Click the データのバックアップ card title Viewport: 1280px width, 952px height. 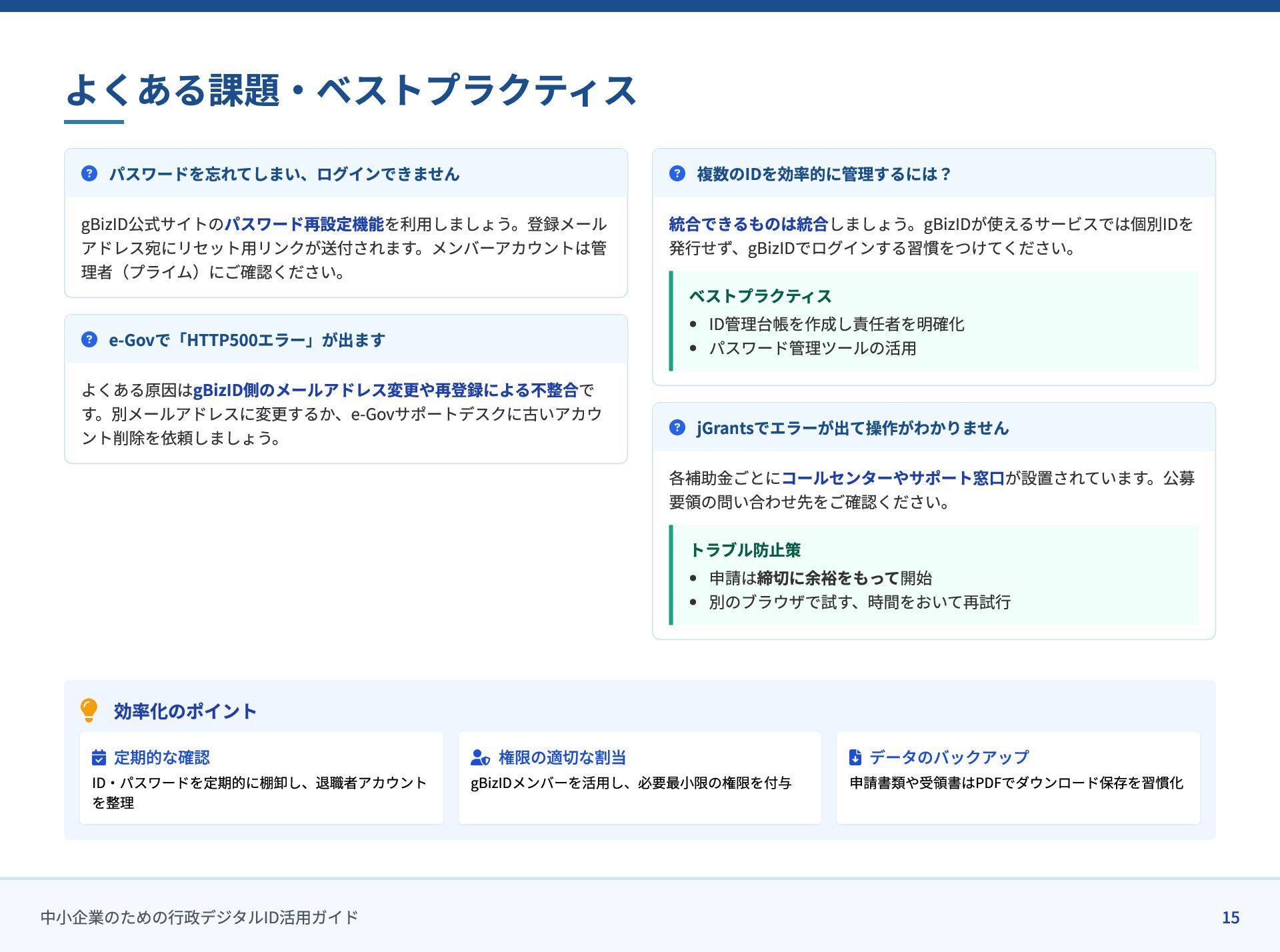(x=949, y=757)
